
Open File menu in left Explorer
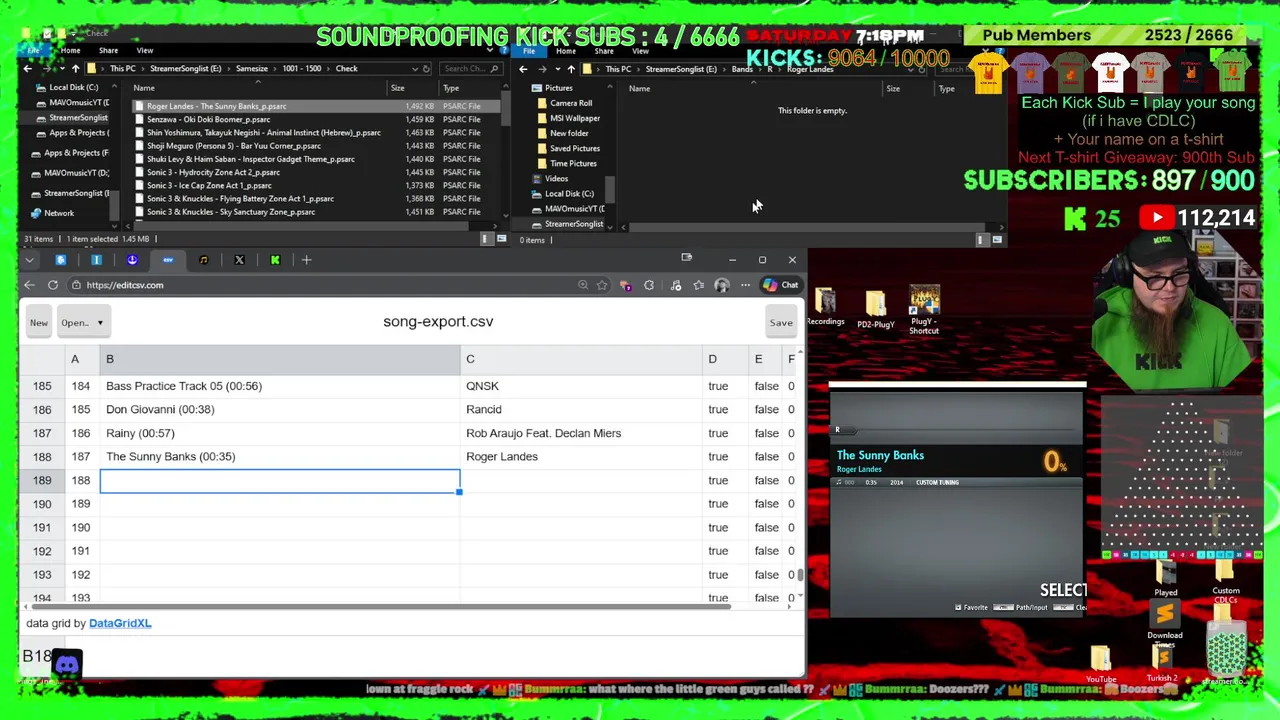point(33,50)
